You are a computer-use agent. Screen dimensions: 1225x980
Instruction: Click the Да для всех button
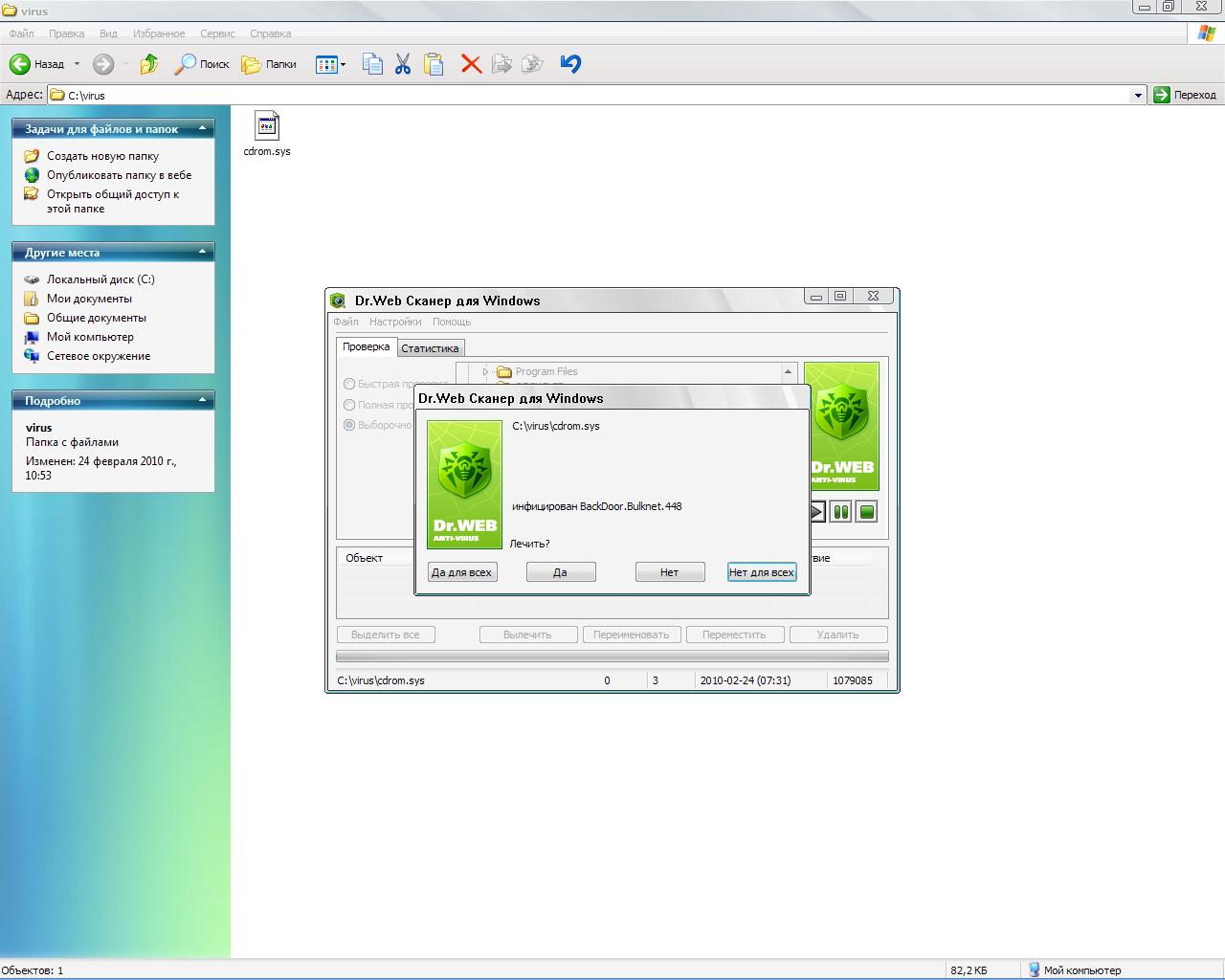coord(462,572)
